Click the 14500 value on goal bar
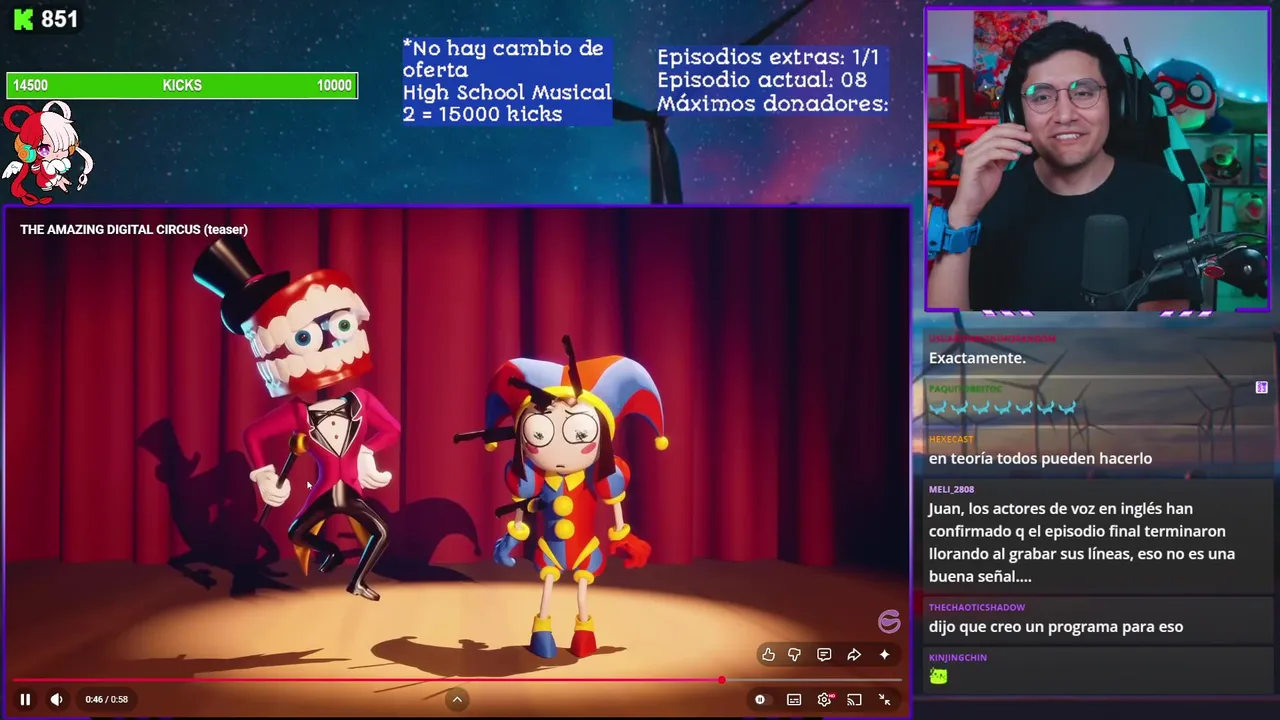This screenshot has width=1280, height=720. (x=30, y=86)
